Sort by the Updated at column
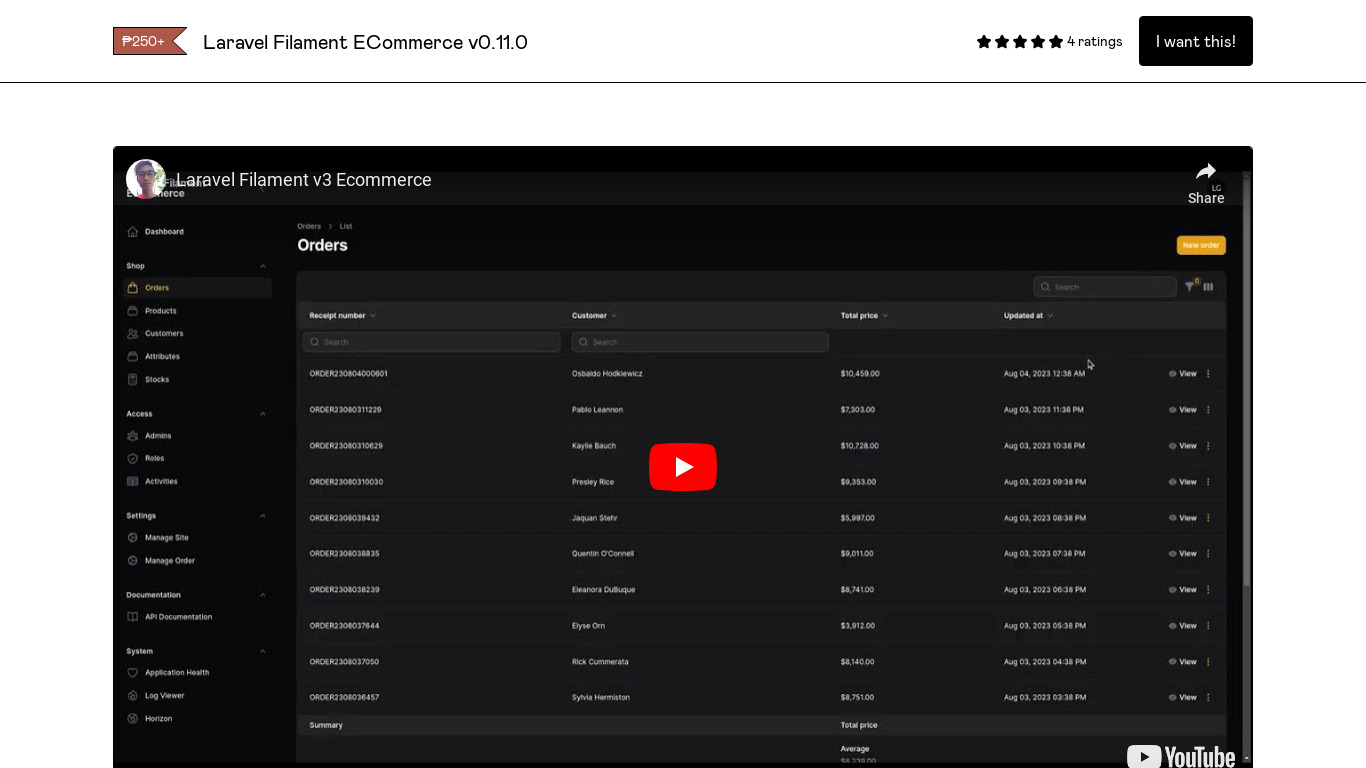Screen dimensions: 1366x768 1028,315
